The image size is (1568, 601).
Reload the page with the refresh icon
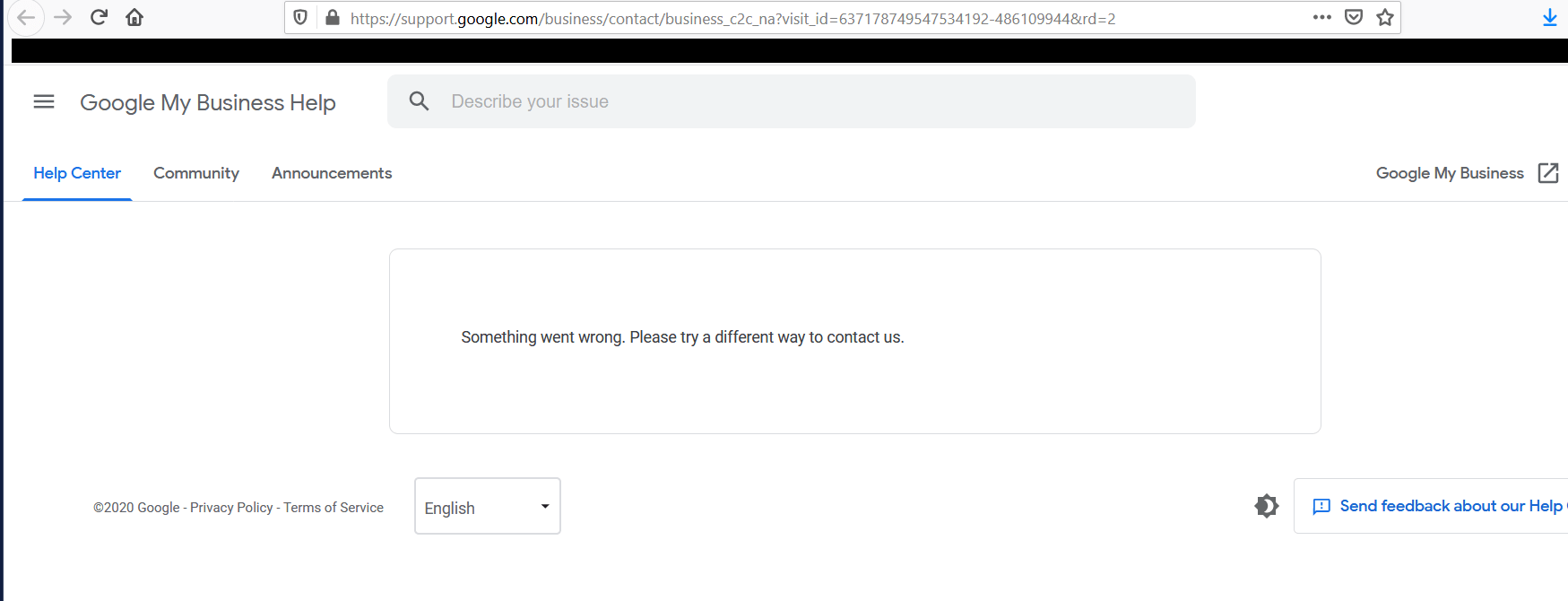[x=99, y=17]
